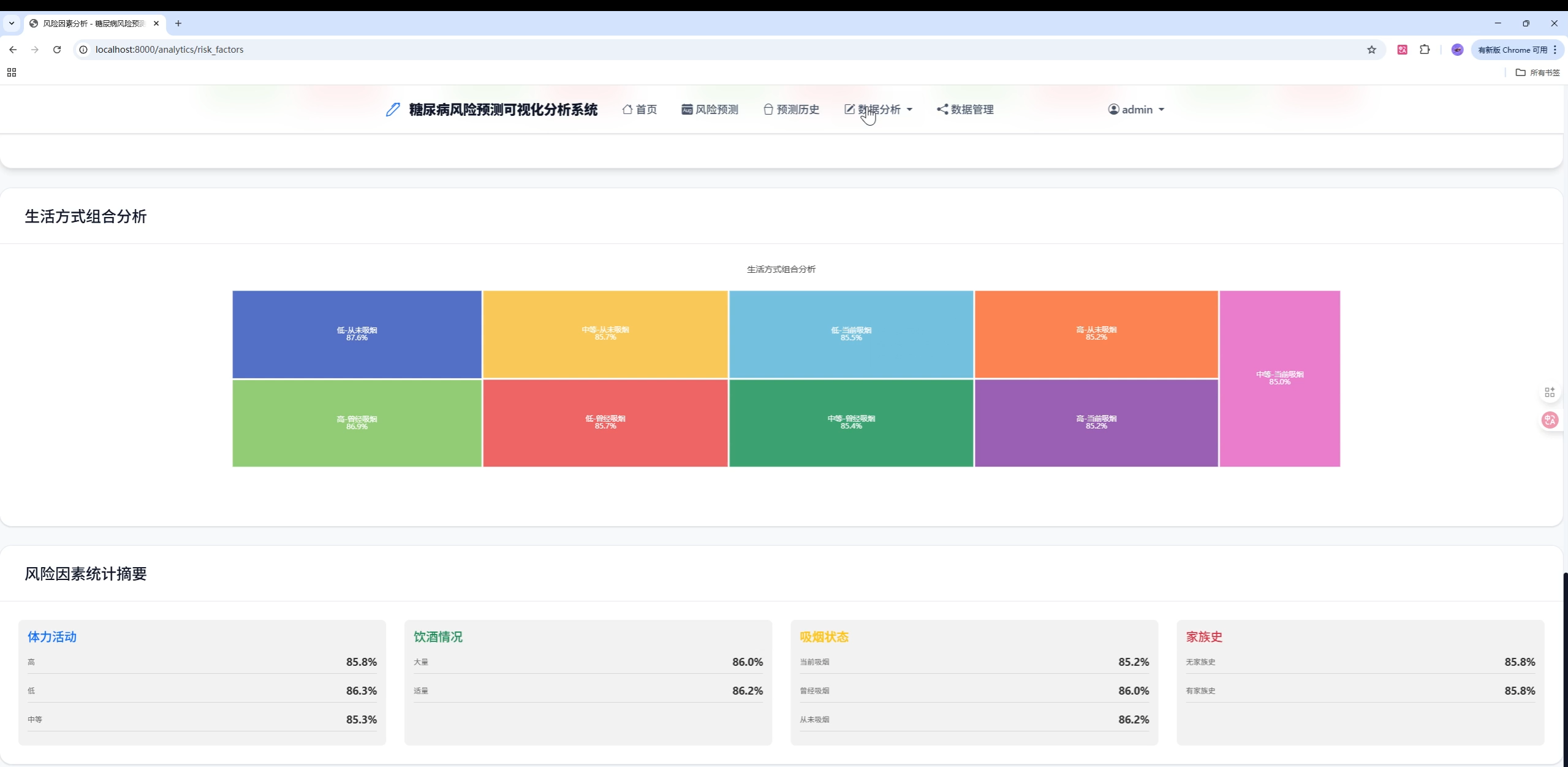
Task: Open the browser extensions puzzle icon
Action: click(x=1425, y=50)
